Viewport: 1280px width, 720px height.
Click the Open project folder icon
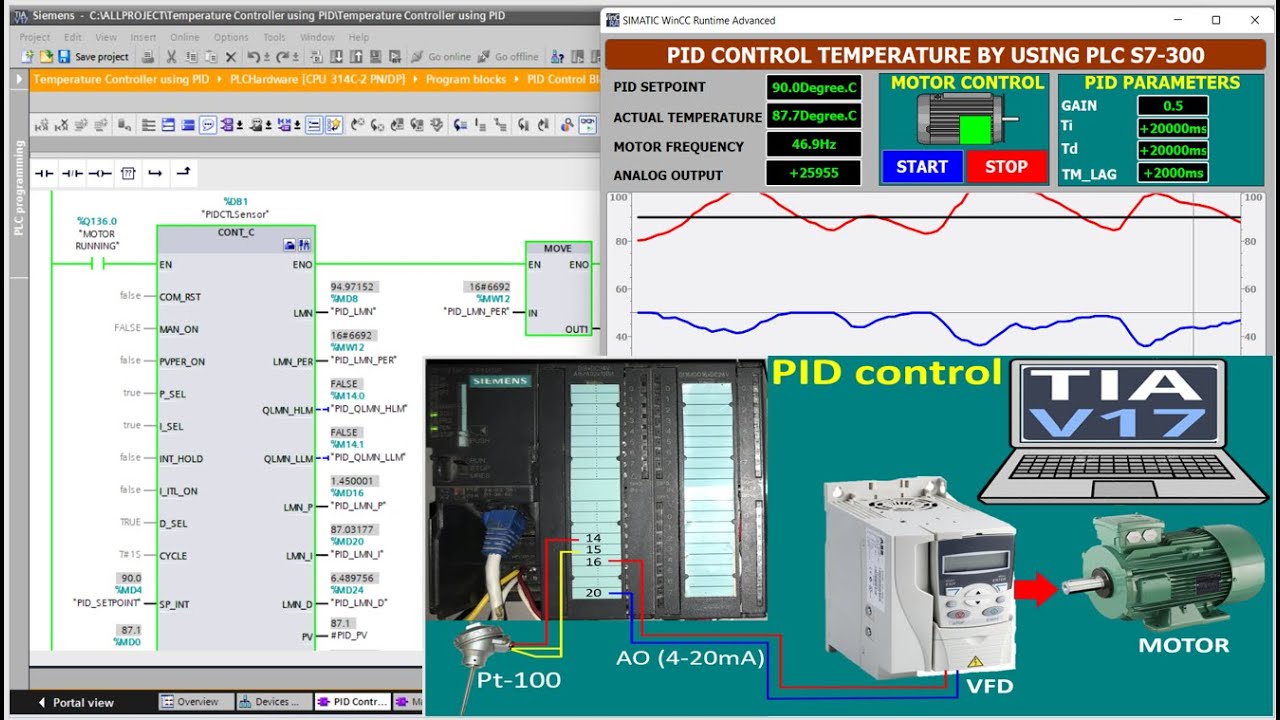pyautogui.click(x=46, y=57)
